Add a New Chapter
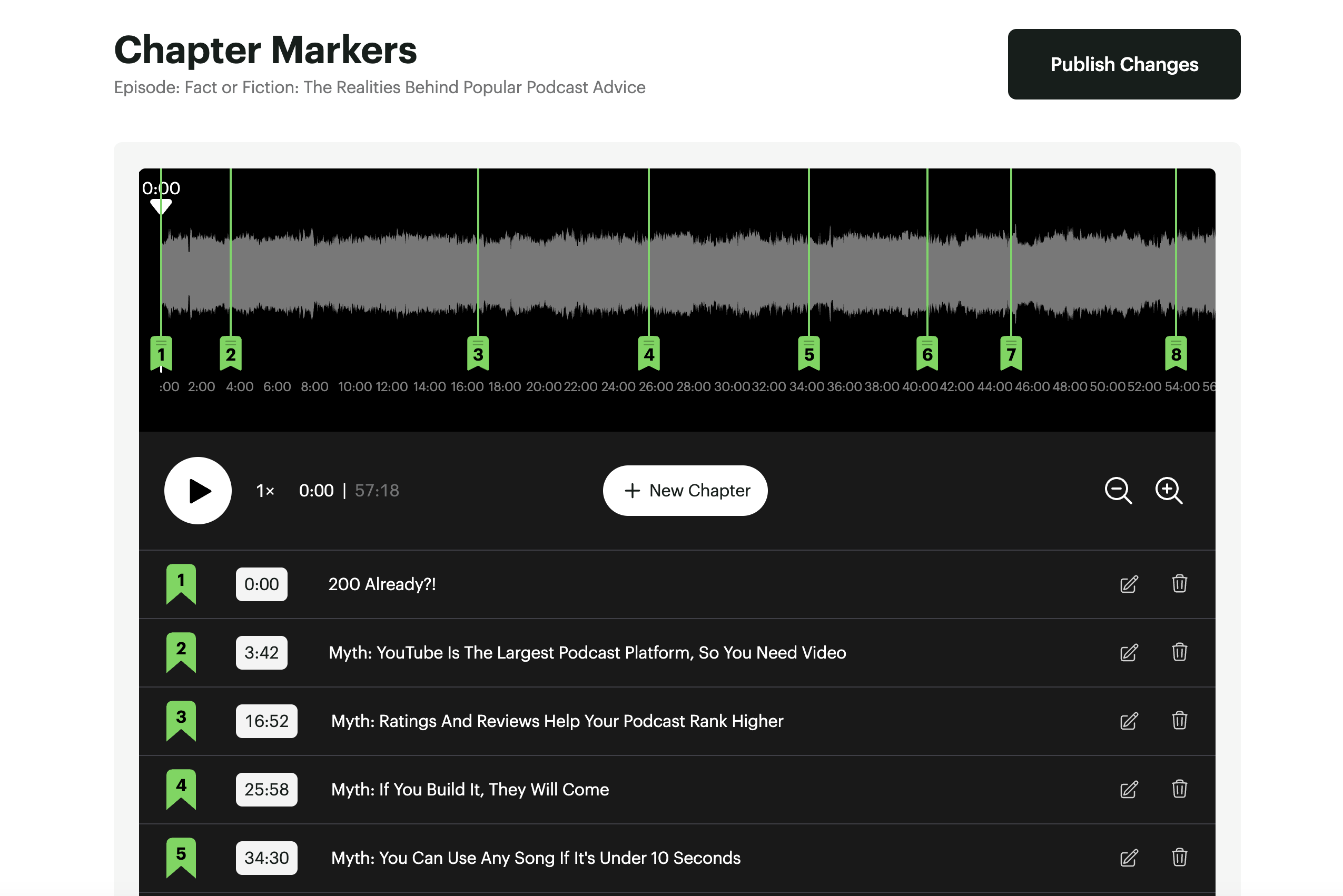The height and width of the screenshot is (896, 1343). click(685, 491)
